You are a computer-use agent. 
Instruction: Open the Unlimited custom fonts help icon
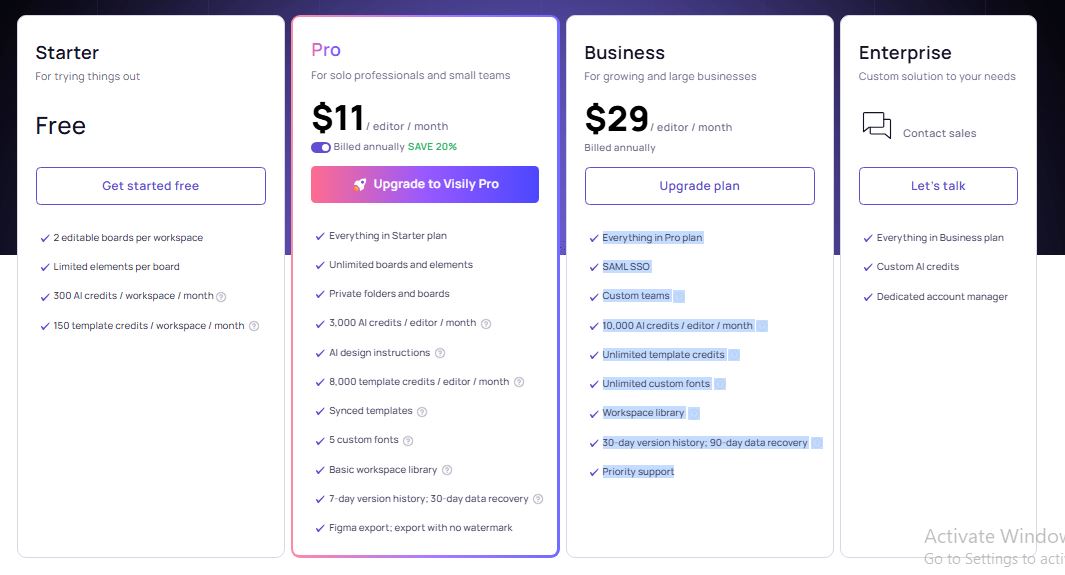pyautogui.click(x=720, y=384)
